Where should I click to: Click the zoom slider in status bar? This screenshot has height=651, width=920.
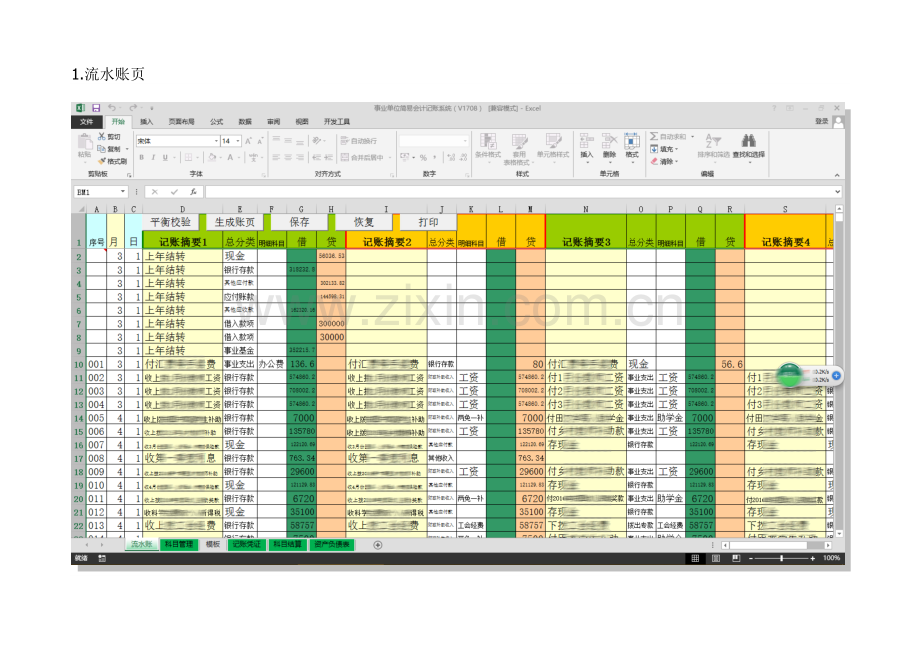[783, 558]
